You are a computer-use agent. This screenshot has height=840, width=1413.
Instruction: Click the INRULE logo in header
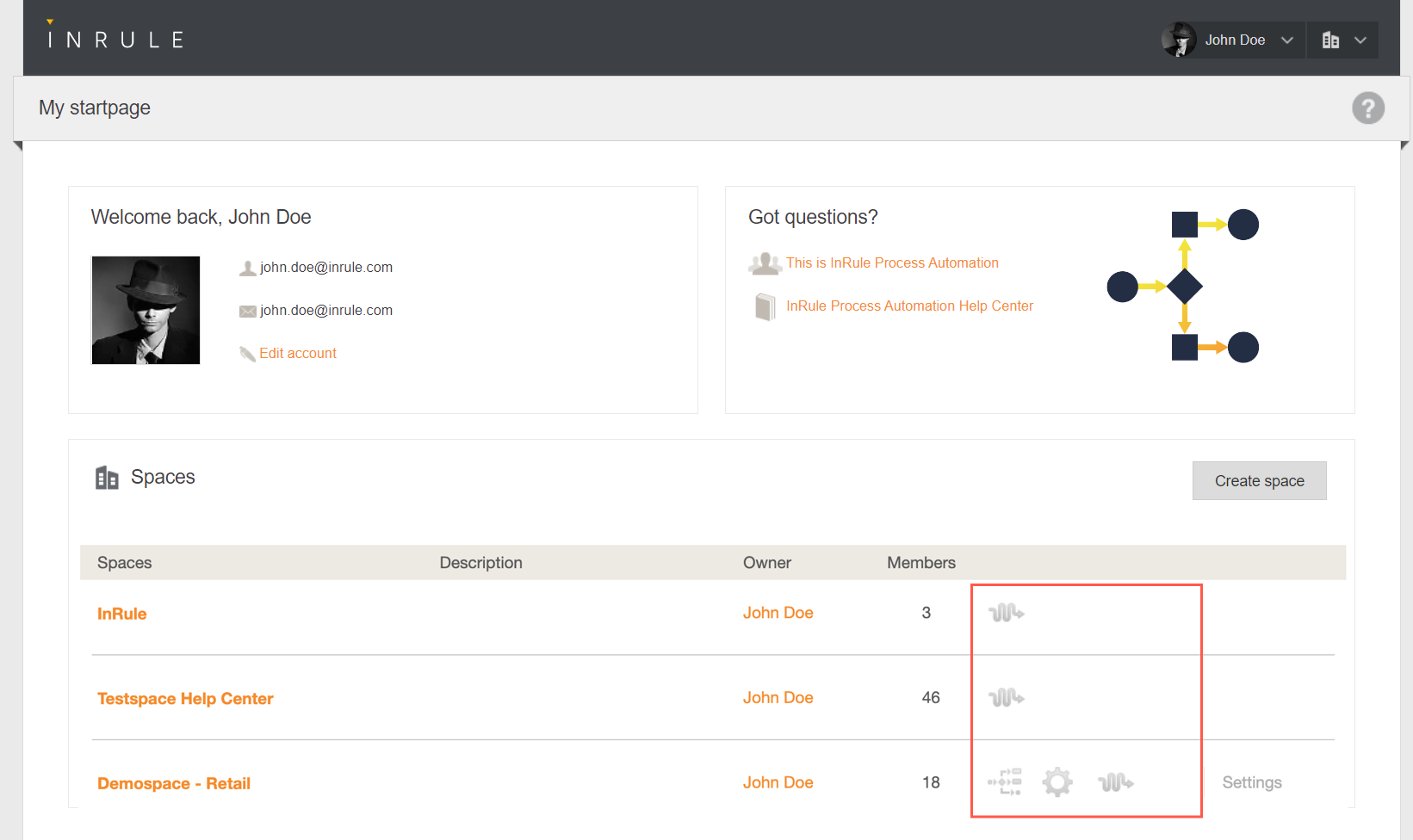(115, 39)
